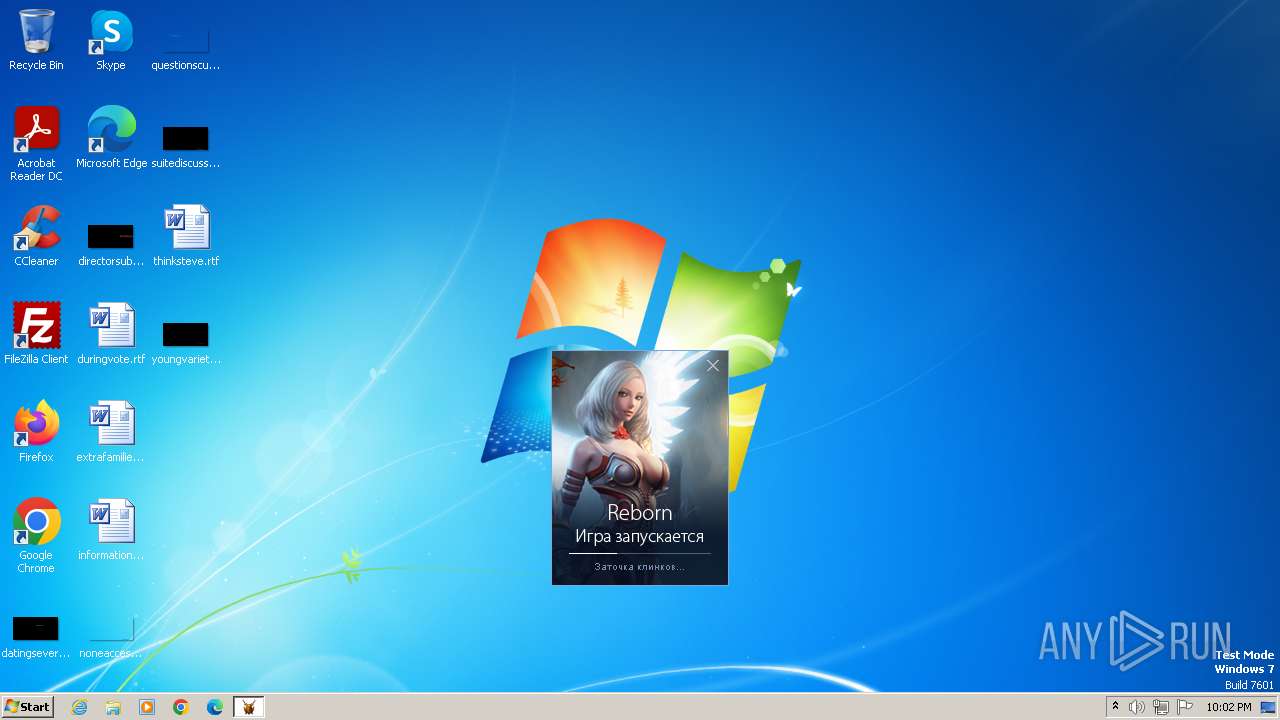The image size is (1280, 720).
Task: Open Internet Explorer from the taskbar
Action: [79, 707]
